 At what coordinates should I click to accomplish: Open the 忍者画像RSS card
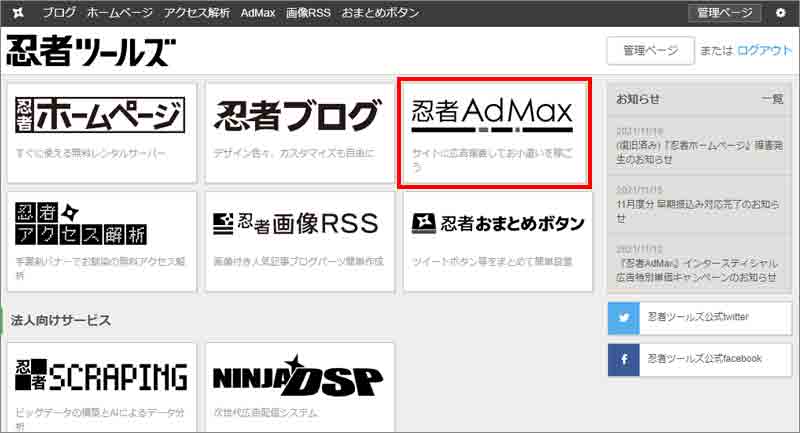pos(300,242)
